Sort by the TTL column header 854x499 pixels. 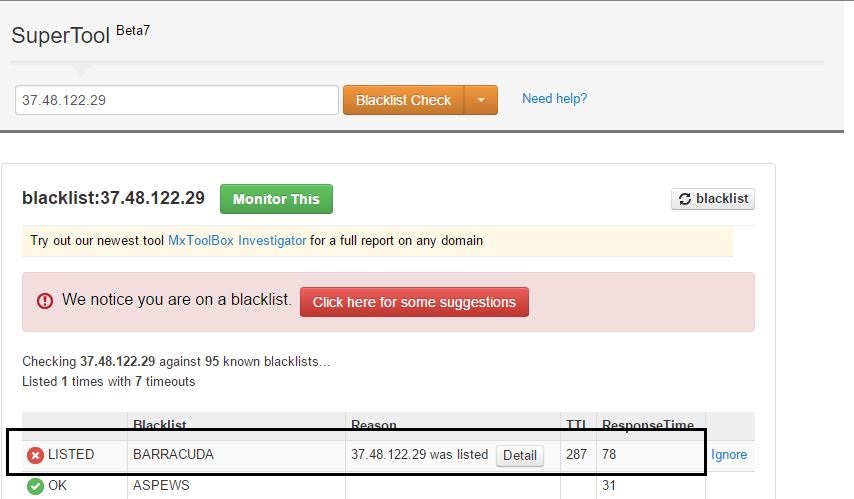576,425
